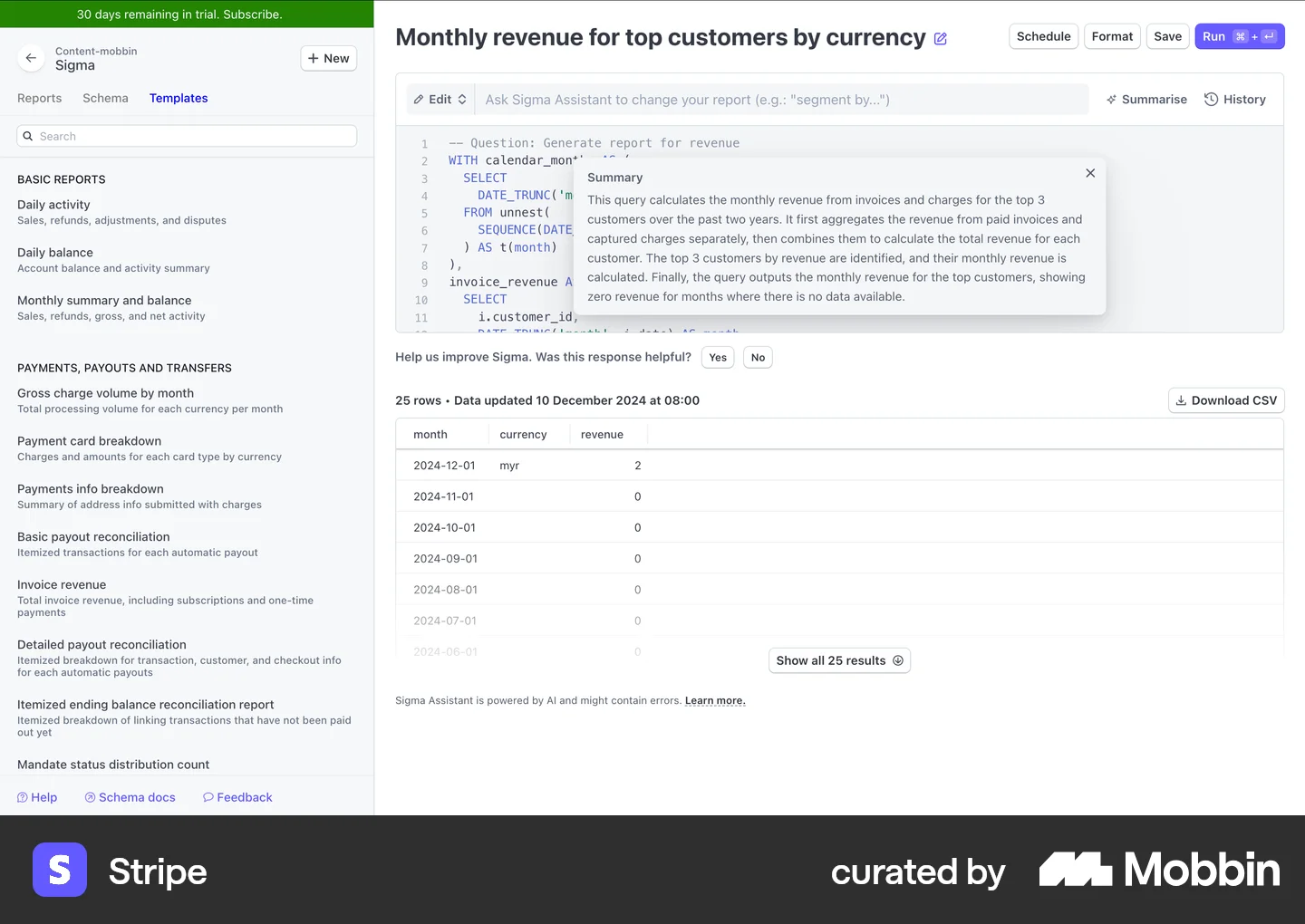Click the Schedule button

[1044, 36]
